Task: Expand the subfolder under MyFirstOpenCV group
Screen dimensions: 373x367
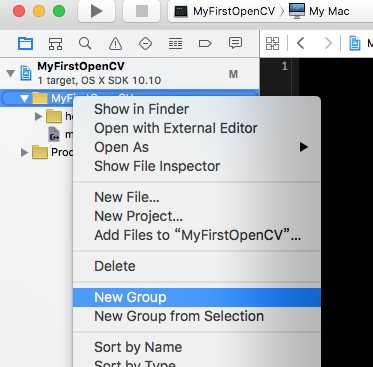Action: tap(38, 116)
